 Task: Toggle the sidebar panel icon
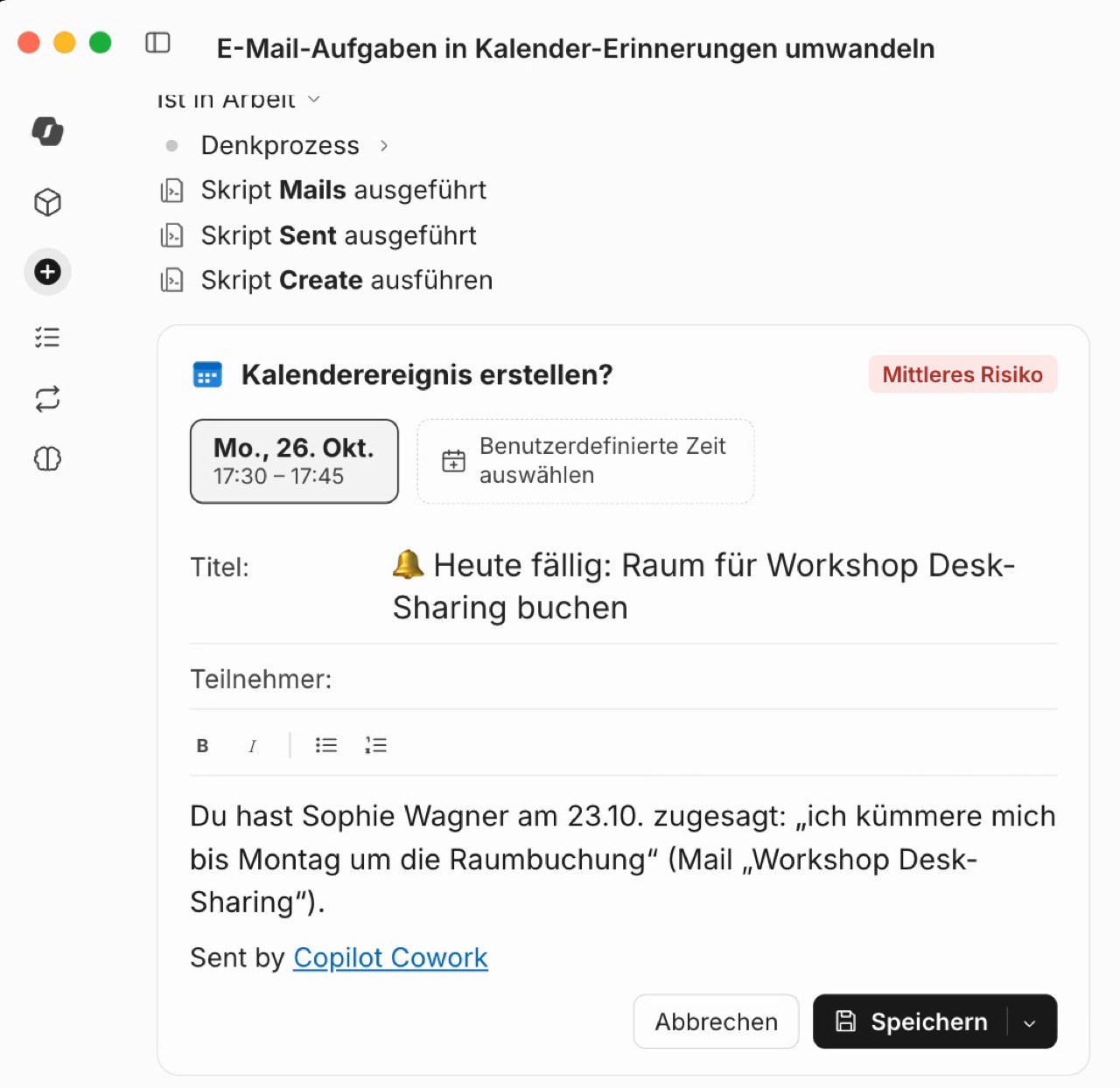[157, 43]
